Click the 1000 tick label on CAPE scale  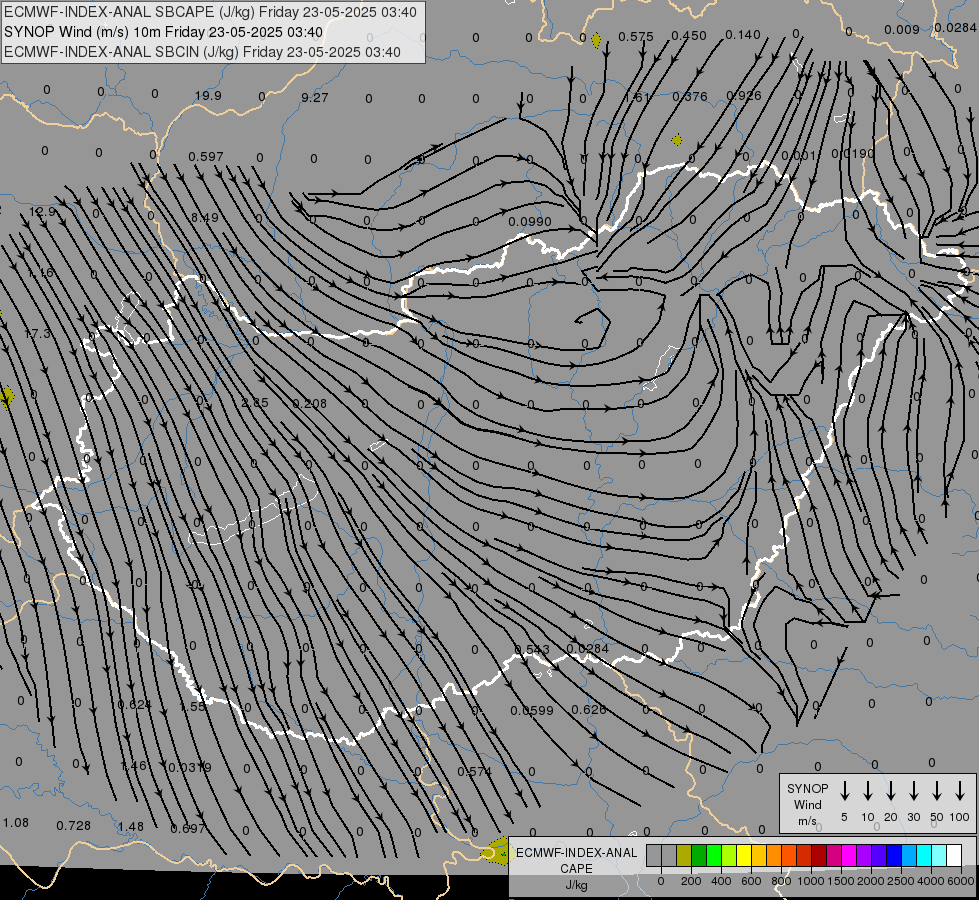pyautogui.click(x=810, y=881)
